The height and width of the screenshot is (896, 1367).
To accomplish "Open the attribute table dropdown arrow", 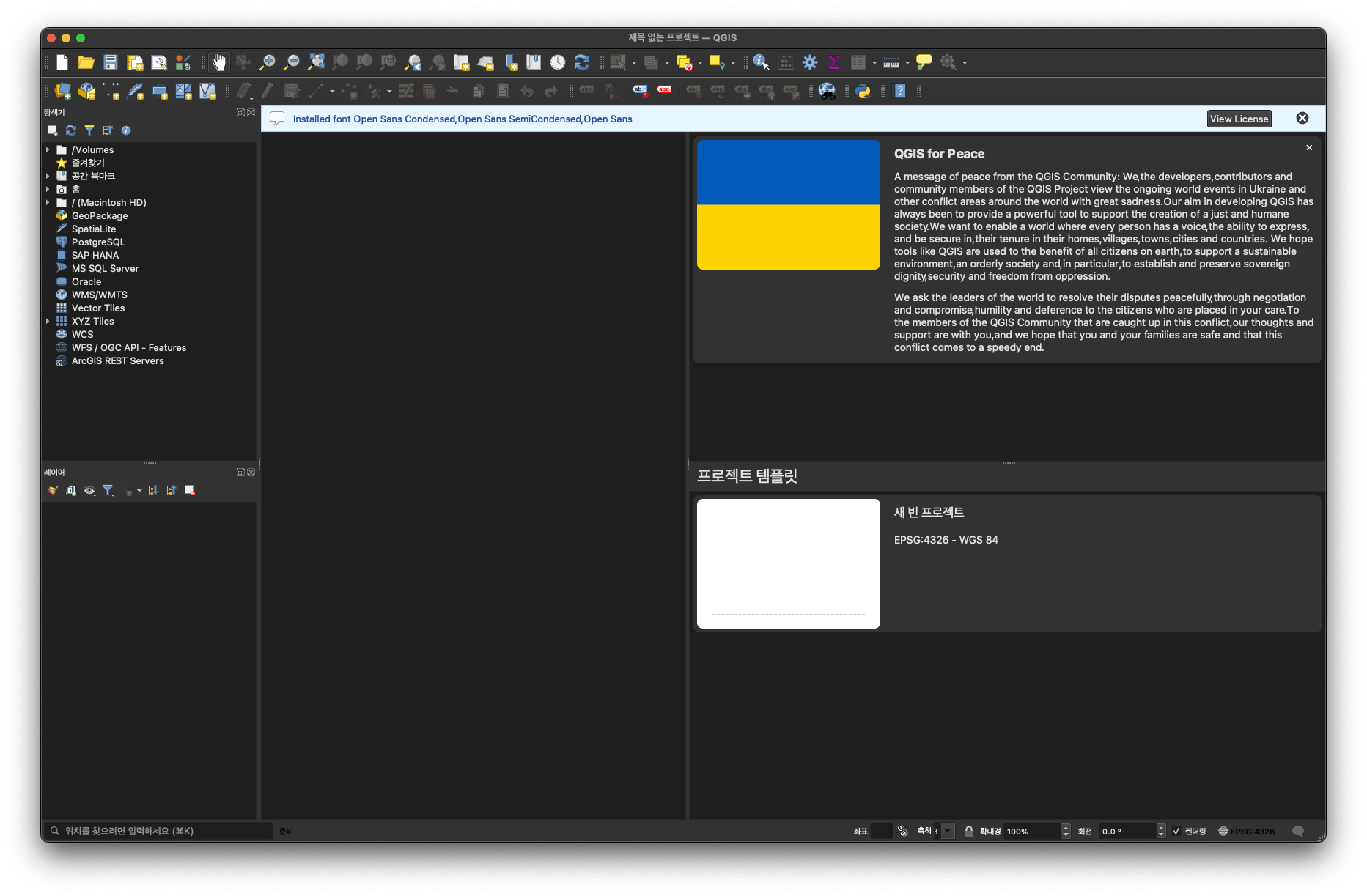I will click(x=874, y=63).
